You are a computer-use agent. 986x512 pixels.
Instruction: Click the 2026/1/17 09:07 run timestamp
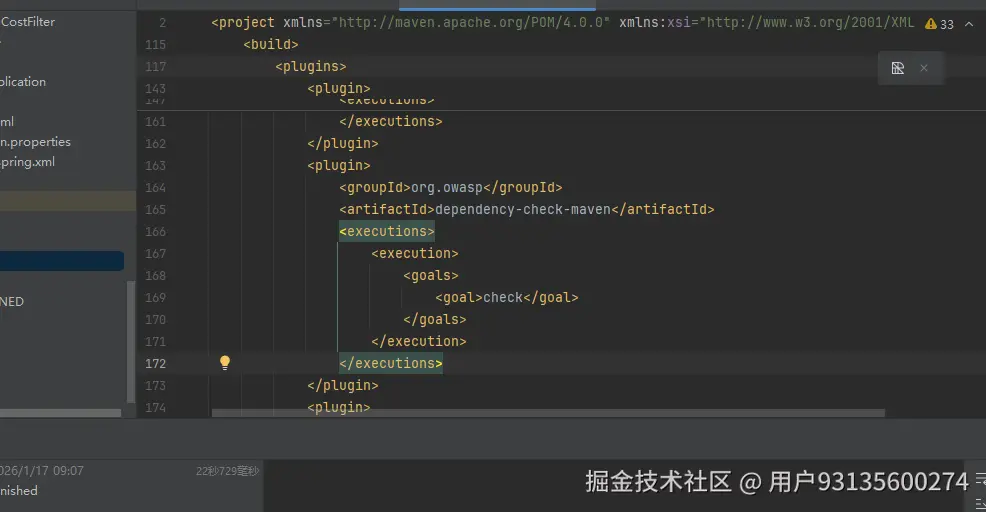pyautogui.click(x=42, y=470)
